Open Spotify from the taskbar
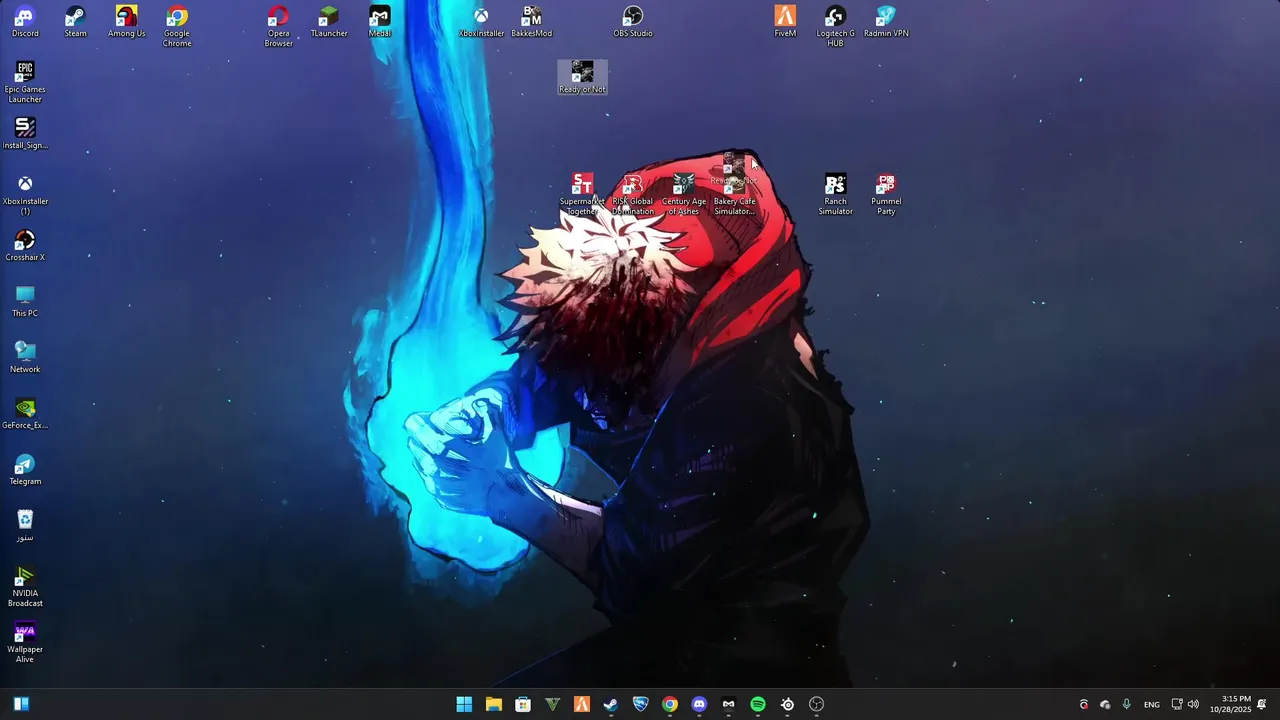Image resolution: width=1280 pixels, height=720 pixels. [758, 704]
